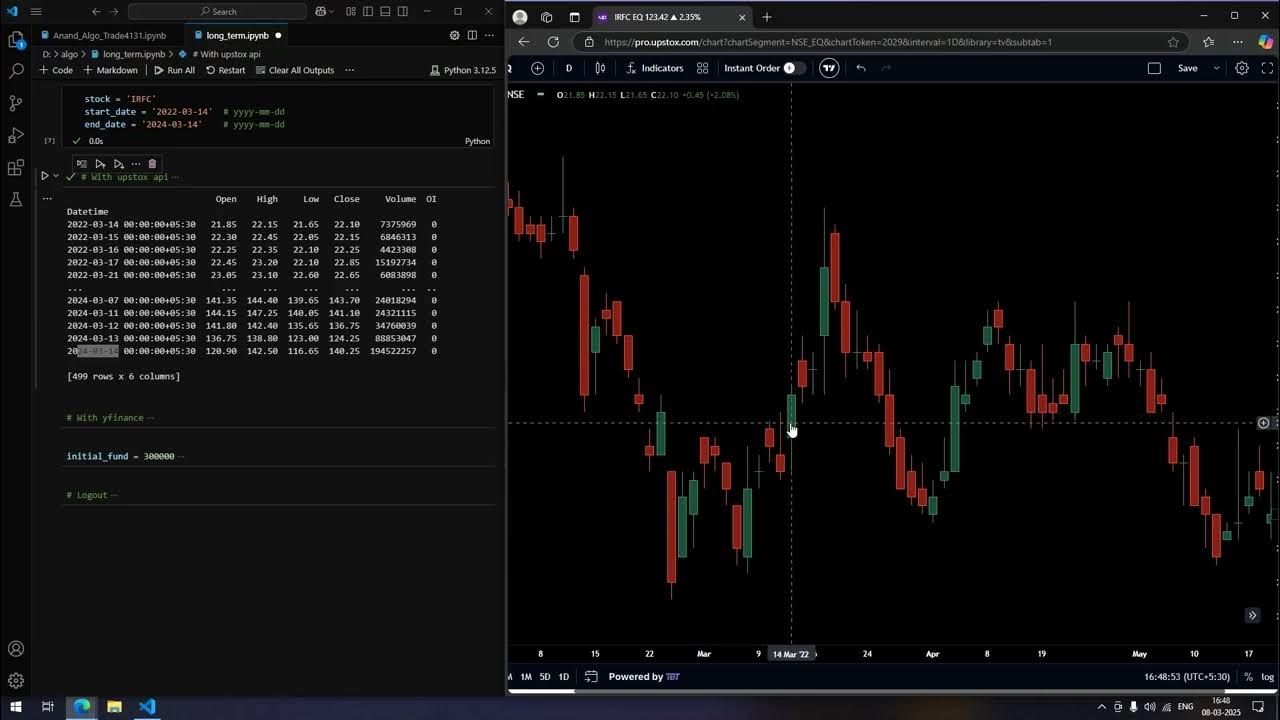Toggle Instant Order switch

tap(794, 68)
